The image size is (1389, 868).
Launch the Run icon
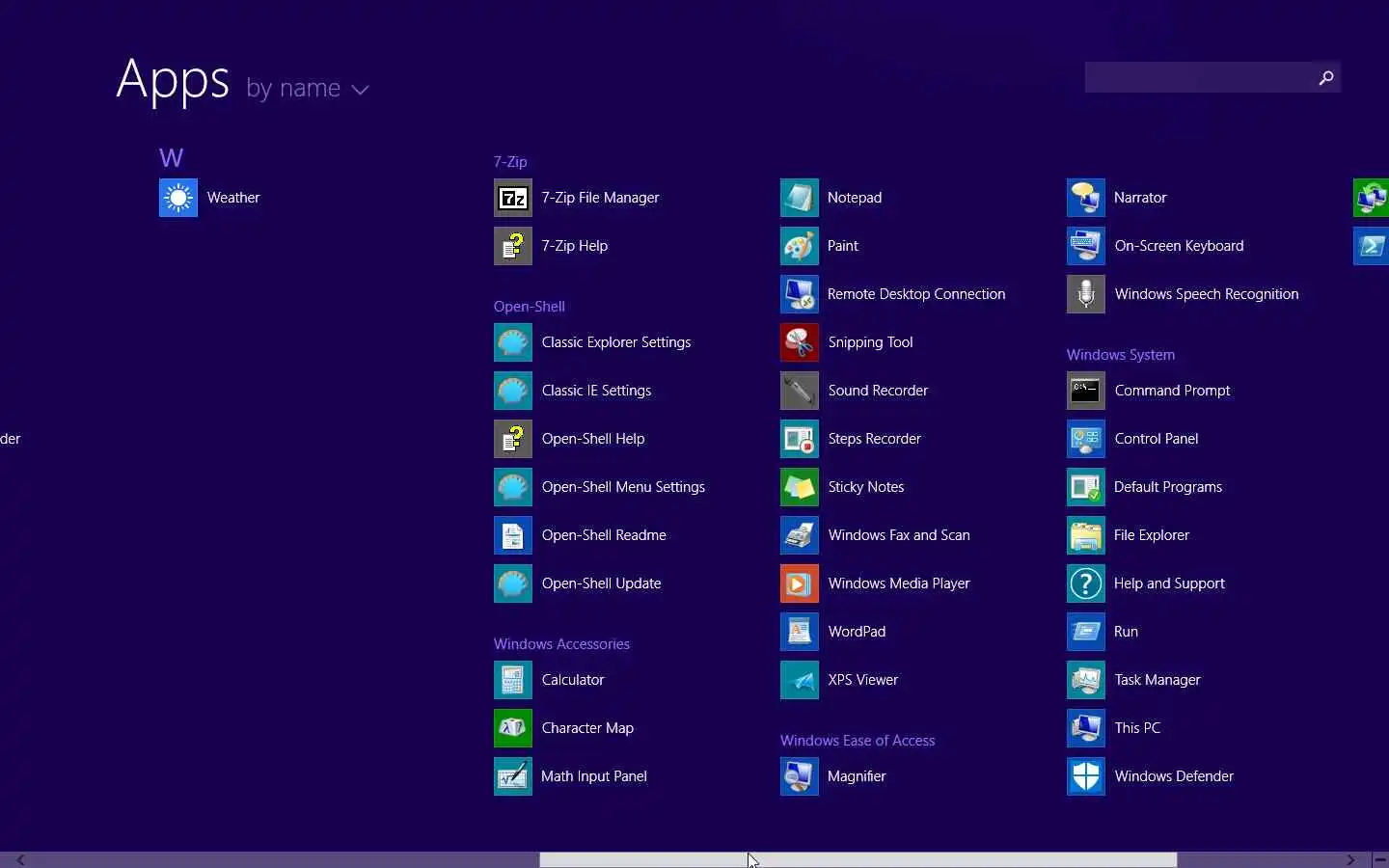click(x=1086, y=632)
